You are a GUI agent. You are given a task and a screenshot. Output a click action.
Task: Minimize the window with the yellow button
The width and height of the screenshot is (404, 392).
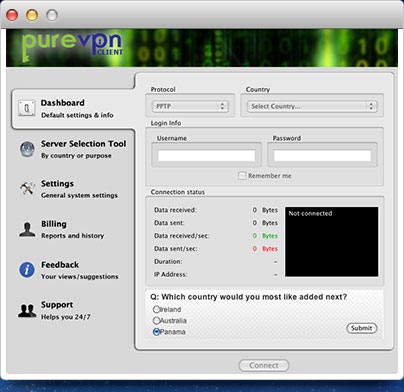[32, 15]
